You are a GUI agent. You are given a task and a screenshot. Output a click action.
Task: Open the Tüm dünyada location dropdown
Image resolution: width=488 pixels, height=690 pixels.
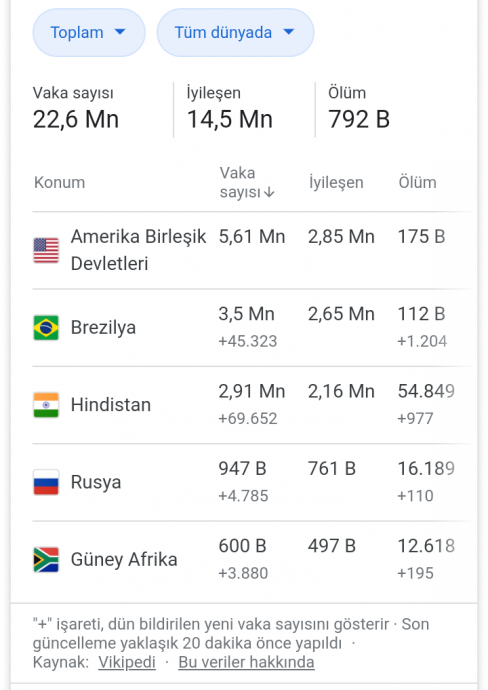[235, 33]
